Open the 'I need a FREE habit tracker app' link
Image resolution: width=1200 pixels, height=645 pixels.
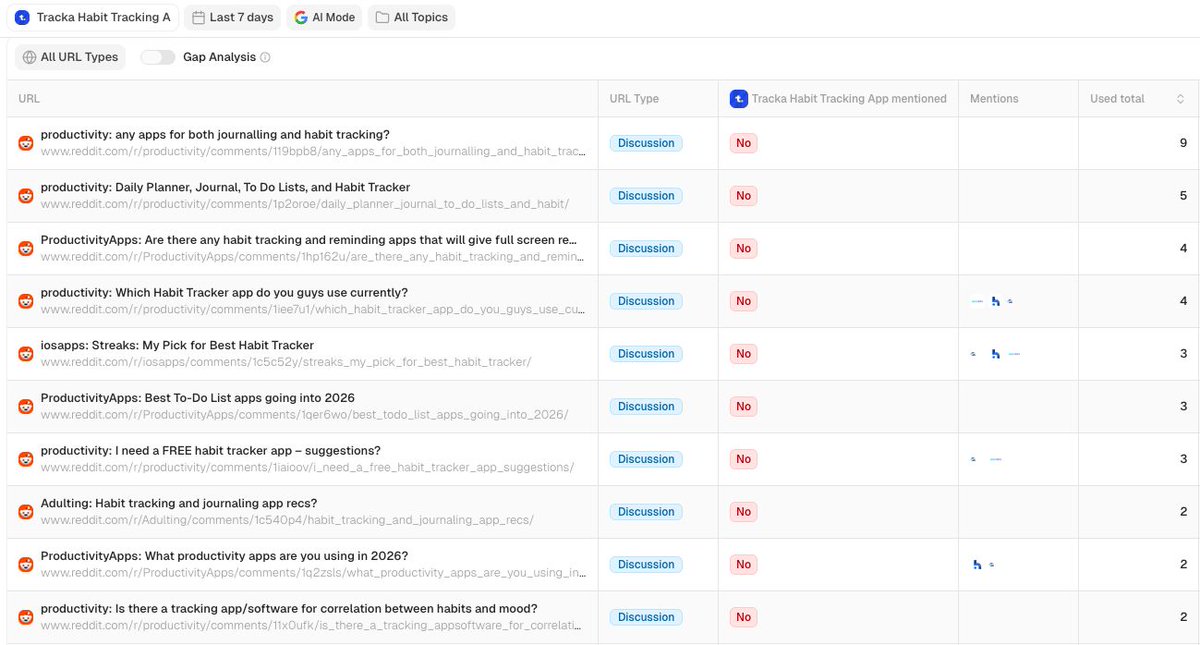[210, 450]
